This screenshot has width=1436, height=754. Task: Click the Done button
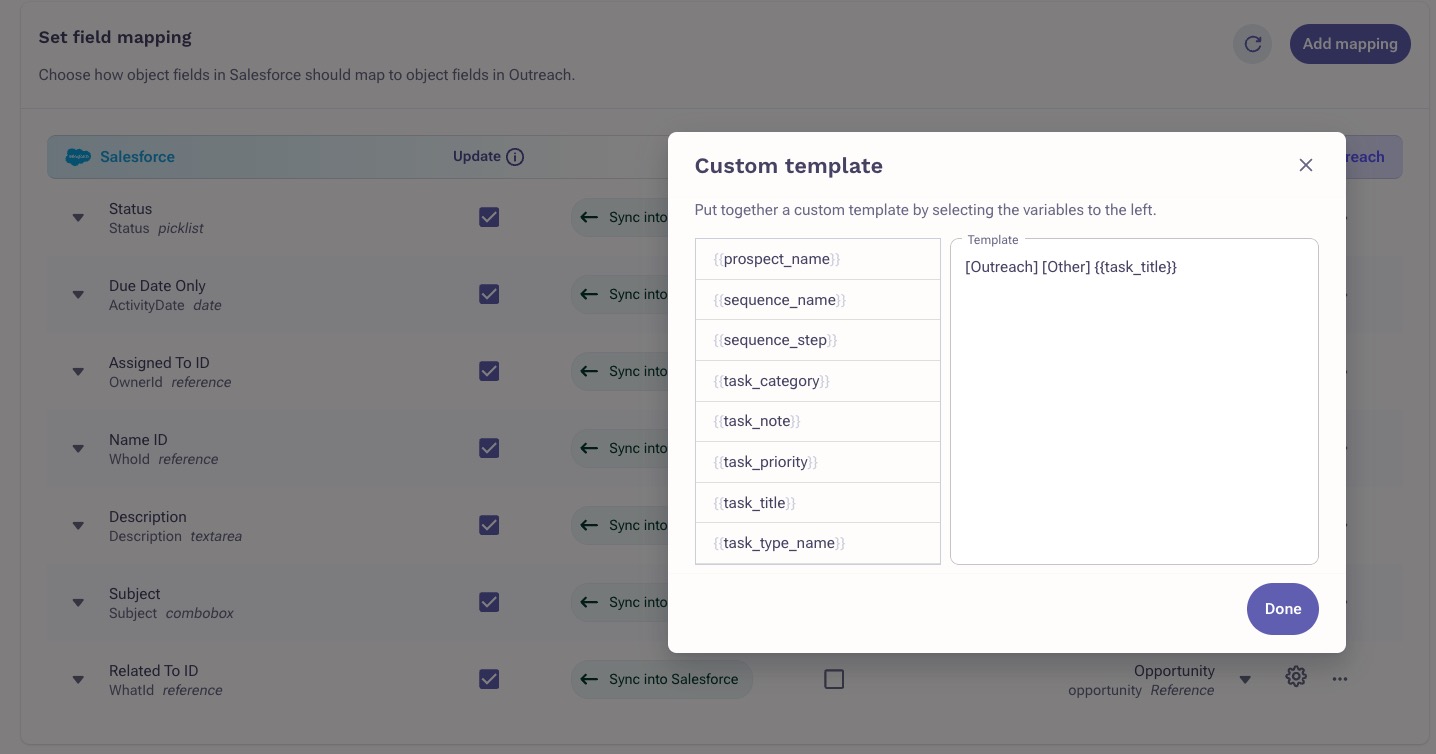[x=1282, y=609]
